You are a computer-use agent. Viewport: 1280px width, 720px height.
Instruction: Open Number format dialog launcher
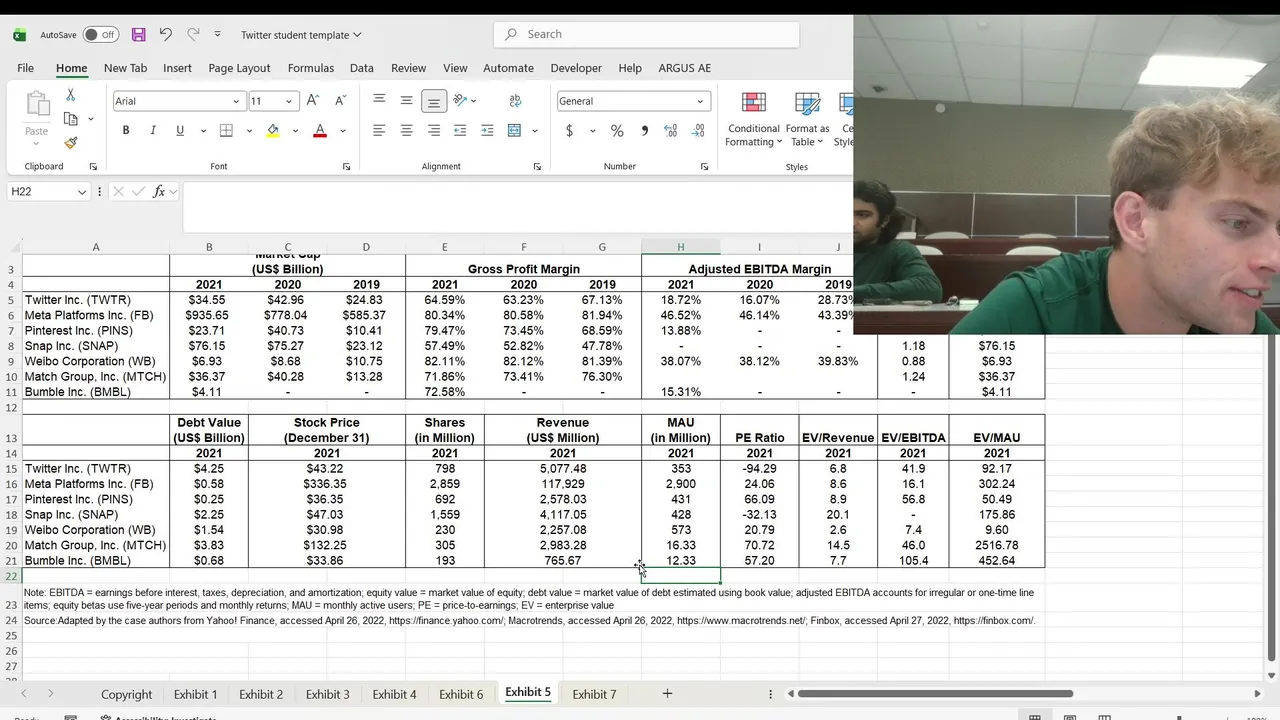pos(706,167)
